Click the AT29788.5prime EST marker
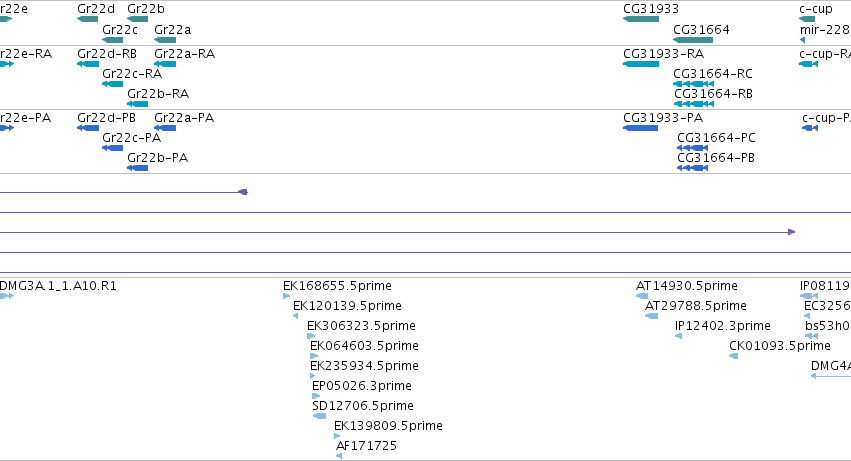The width and height of the screenshot is (851, 461). [652, 316]
